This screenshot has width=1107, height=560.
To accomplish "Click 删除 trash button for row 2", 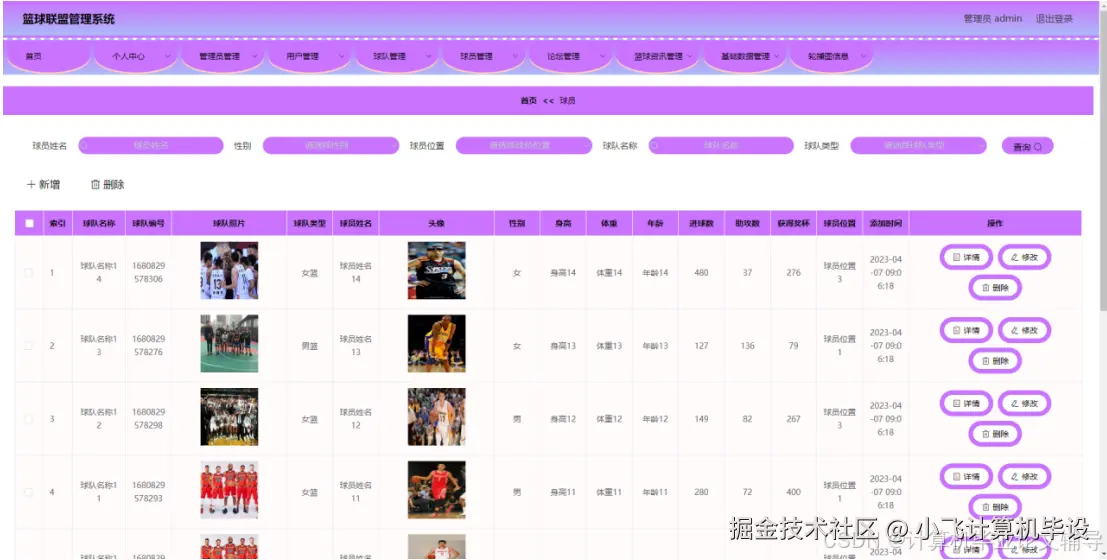I will pos(995,361).
